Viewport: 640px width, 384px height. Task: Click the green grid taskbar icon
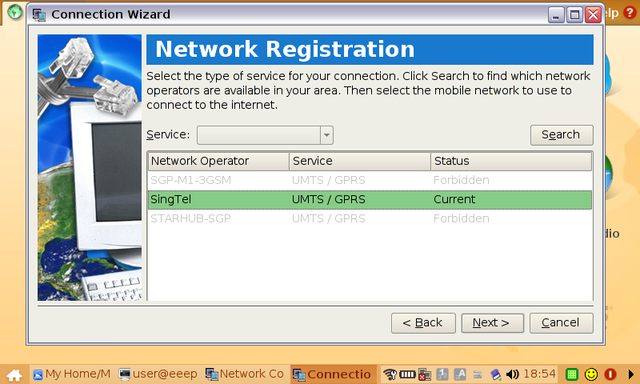click(572, 374)
